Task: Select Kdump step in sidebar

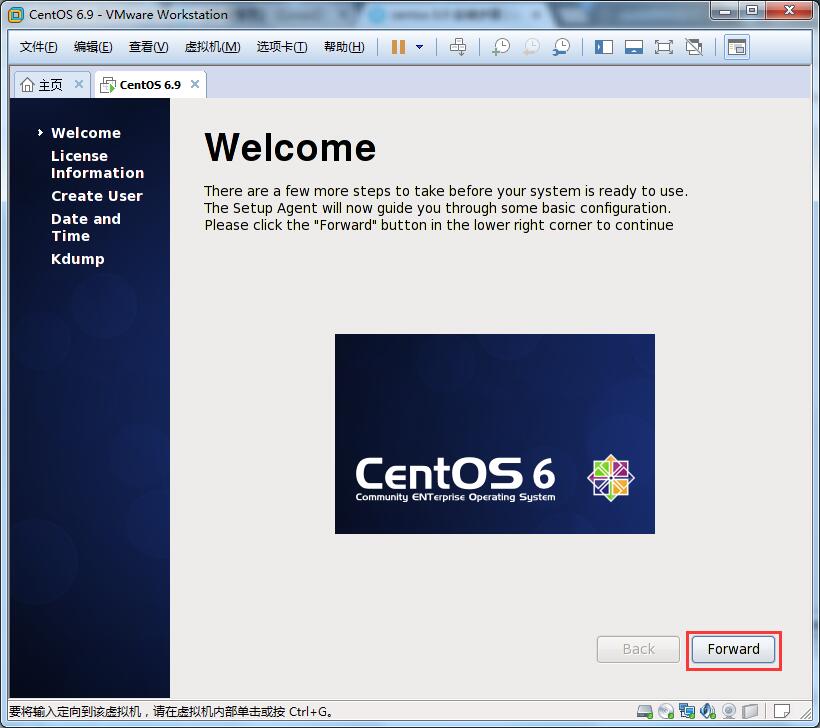Action: [x=77, y=259]
